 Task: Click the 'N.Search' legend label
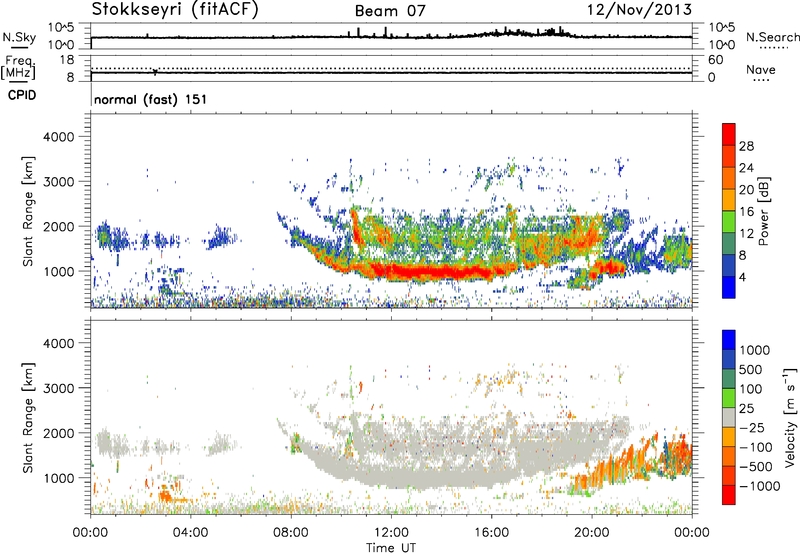point(773,37)
